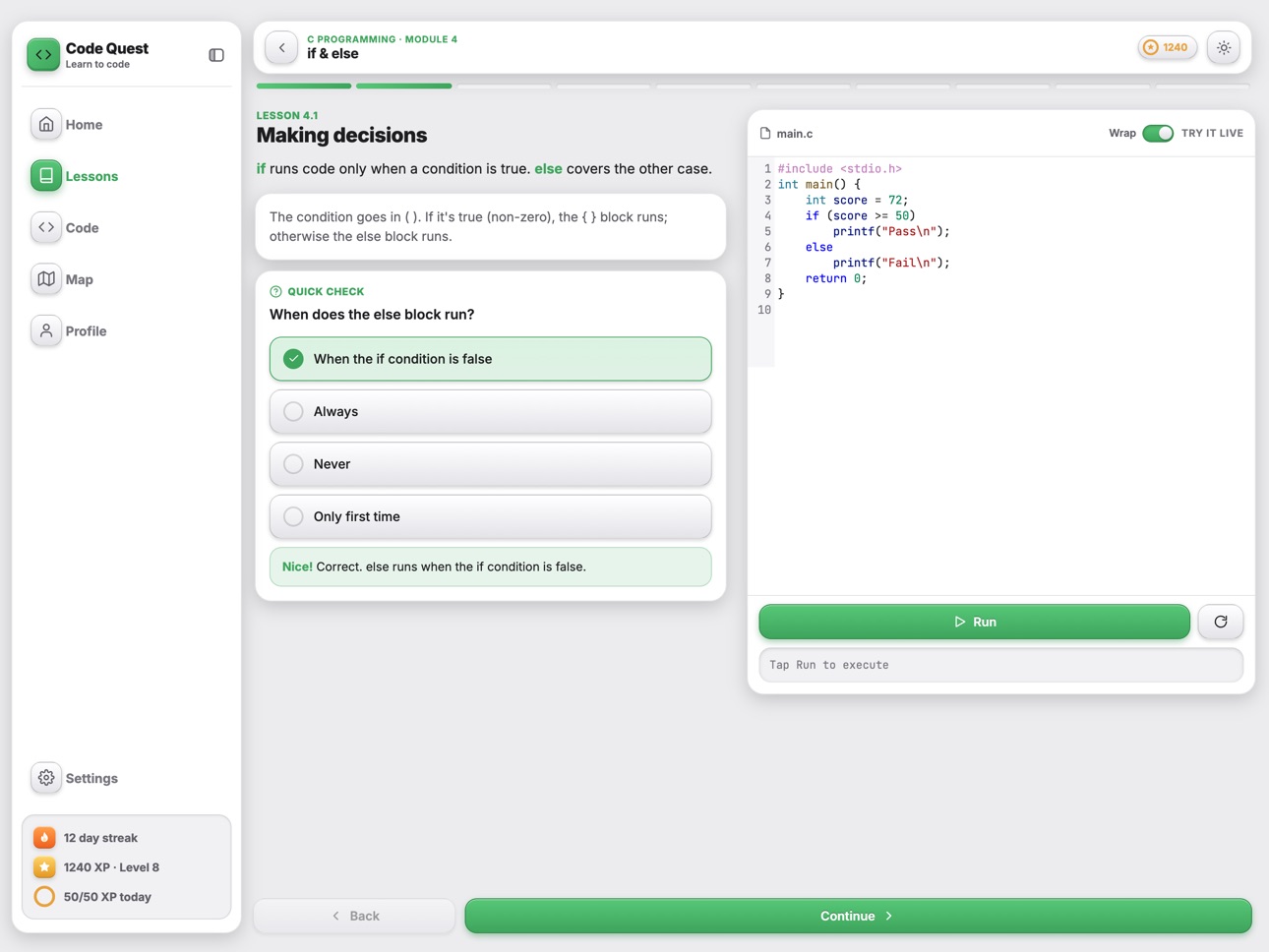Select the answer 'When the if condition is false'

click(491, 359)
